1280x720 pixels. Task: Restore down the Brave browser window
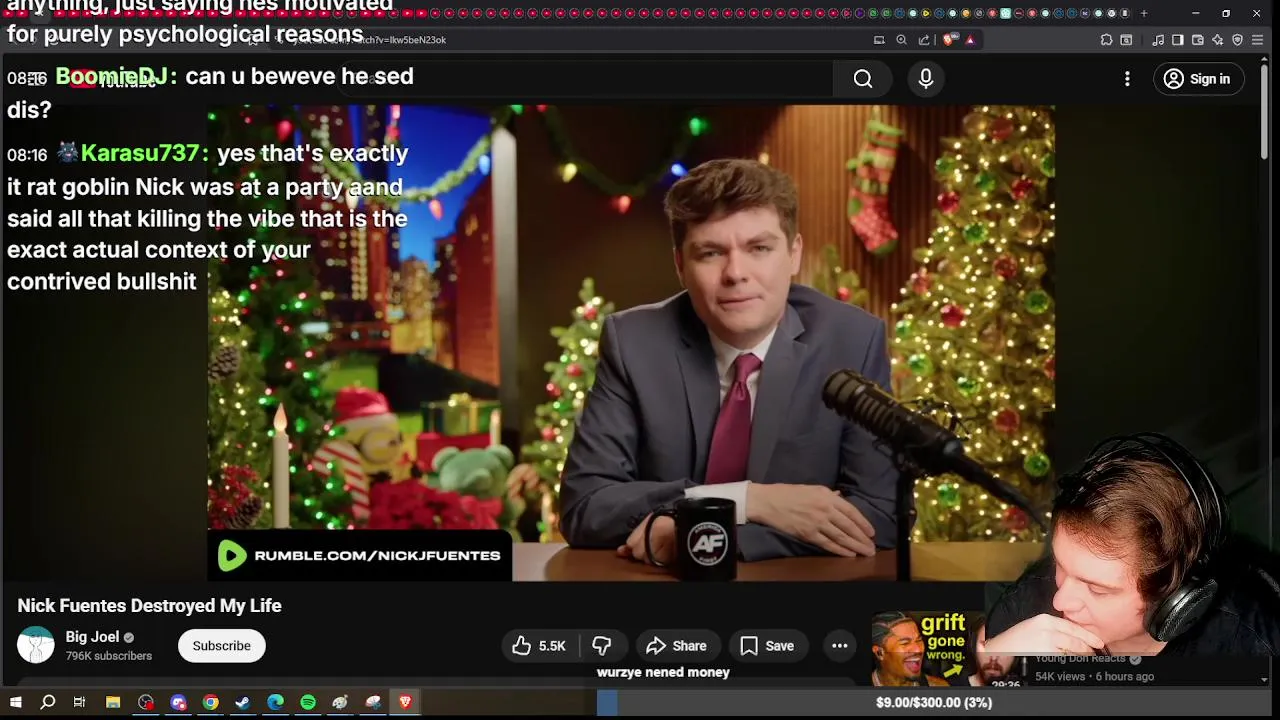(1226, 13)
